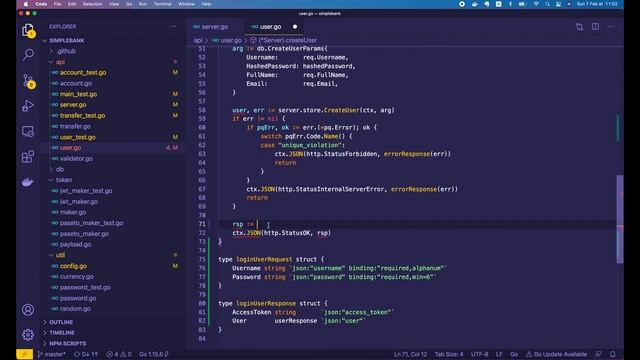640x360 pixels.
Task: Click Tab Size: 4 in status bar
Action: click(449, 354)
